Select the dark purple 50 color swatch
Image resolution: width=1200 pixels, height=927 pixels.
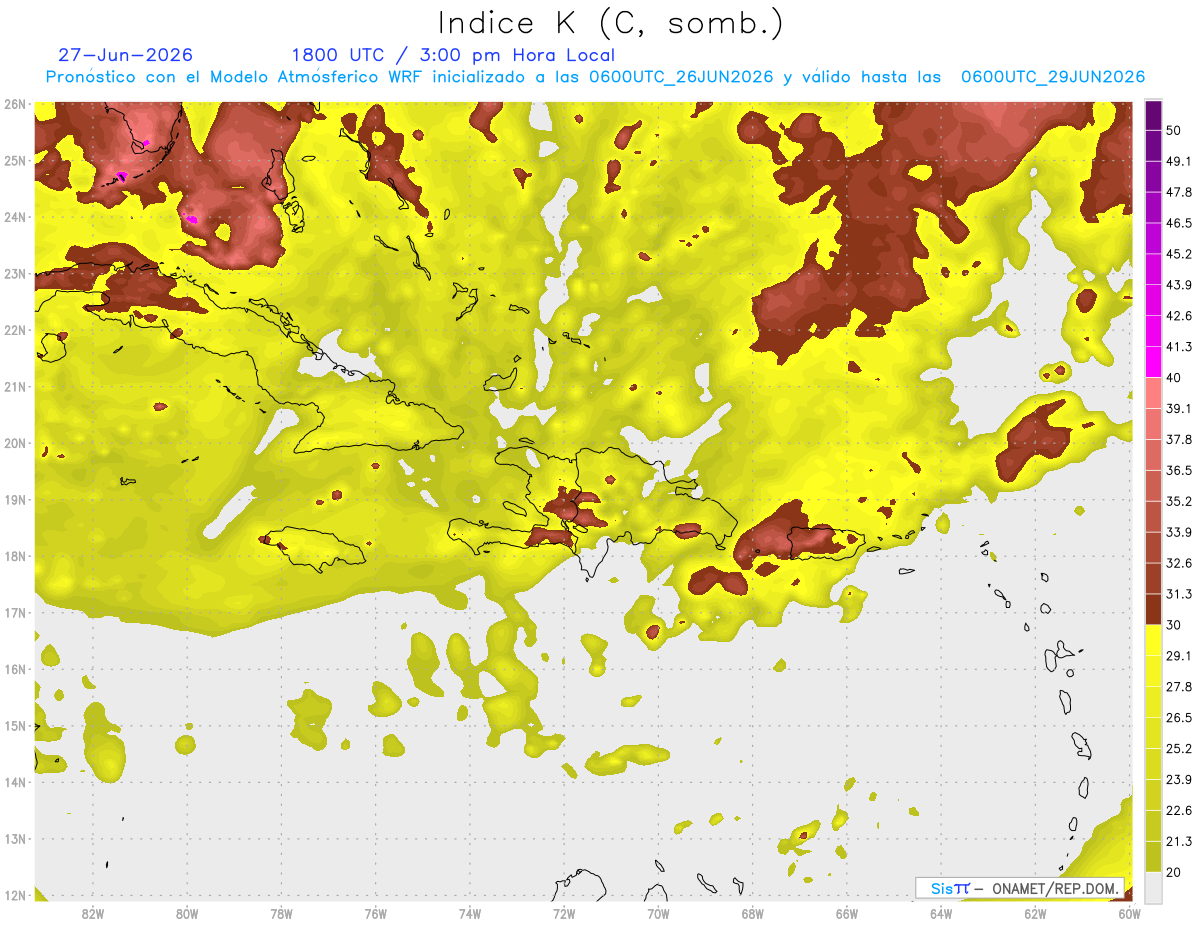point(1154,114)
